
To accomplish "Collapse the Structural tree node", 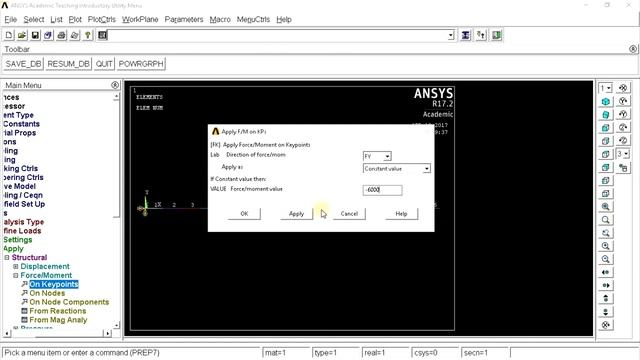I will [x=7, y=258].
